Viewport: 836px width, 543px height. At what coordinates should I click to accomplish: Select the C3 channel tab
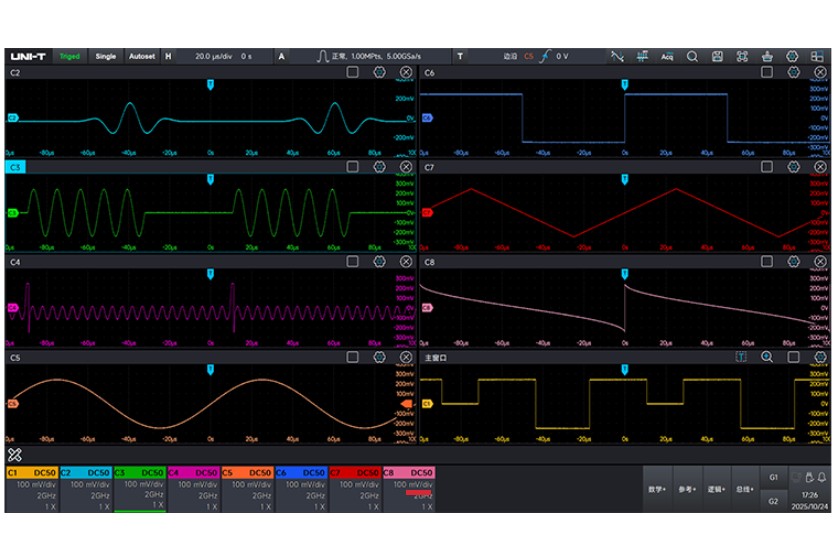tap(140, 472)
